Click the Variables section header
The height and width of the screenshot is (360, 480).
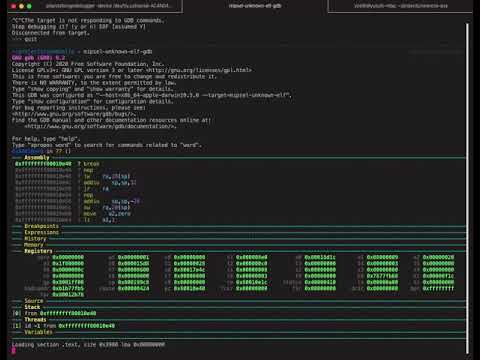click(x=38, y=332)
